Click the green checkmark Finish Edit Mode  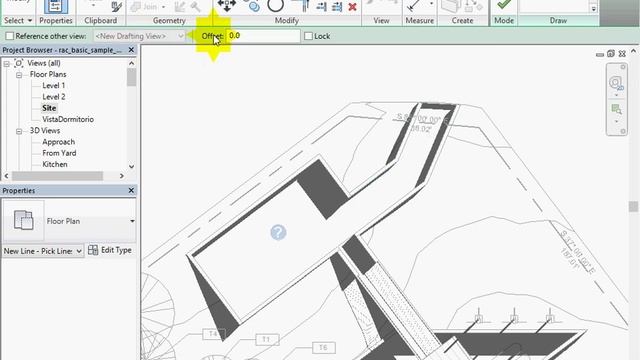pyautogui.click(x=504, y=5)
